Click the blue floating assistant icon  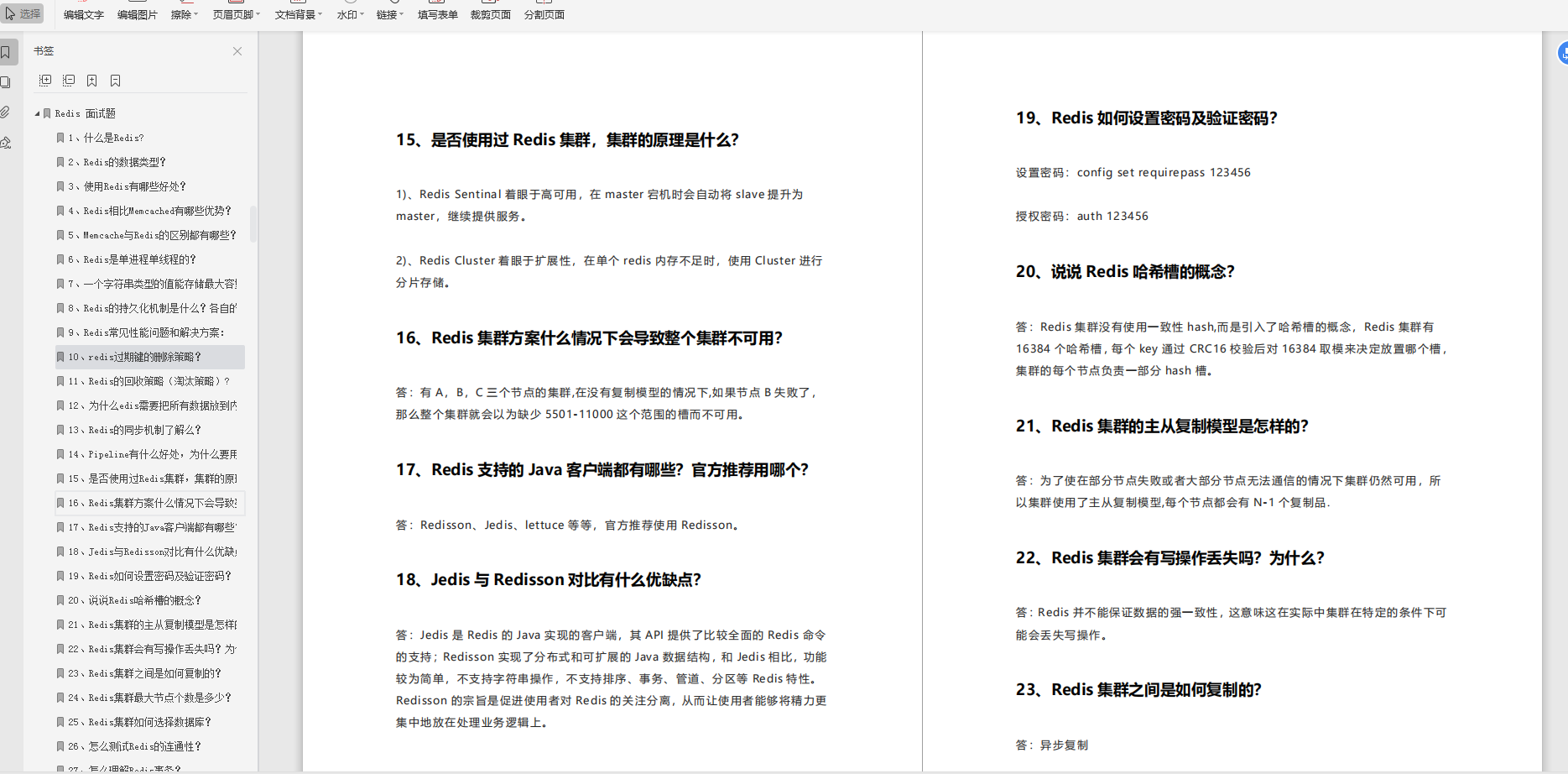pos(1563,53)
